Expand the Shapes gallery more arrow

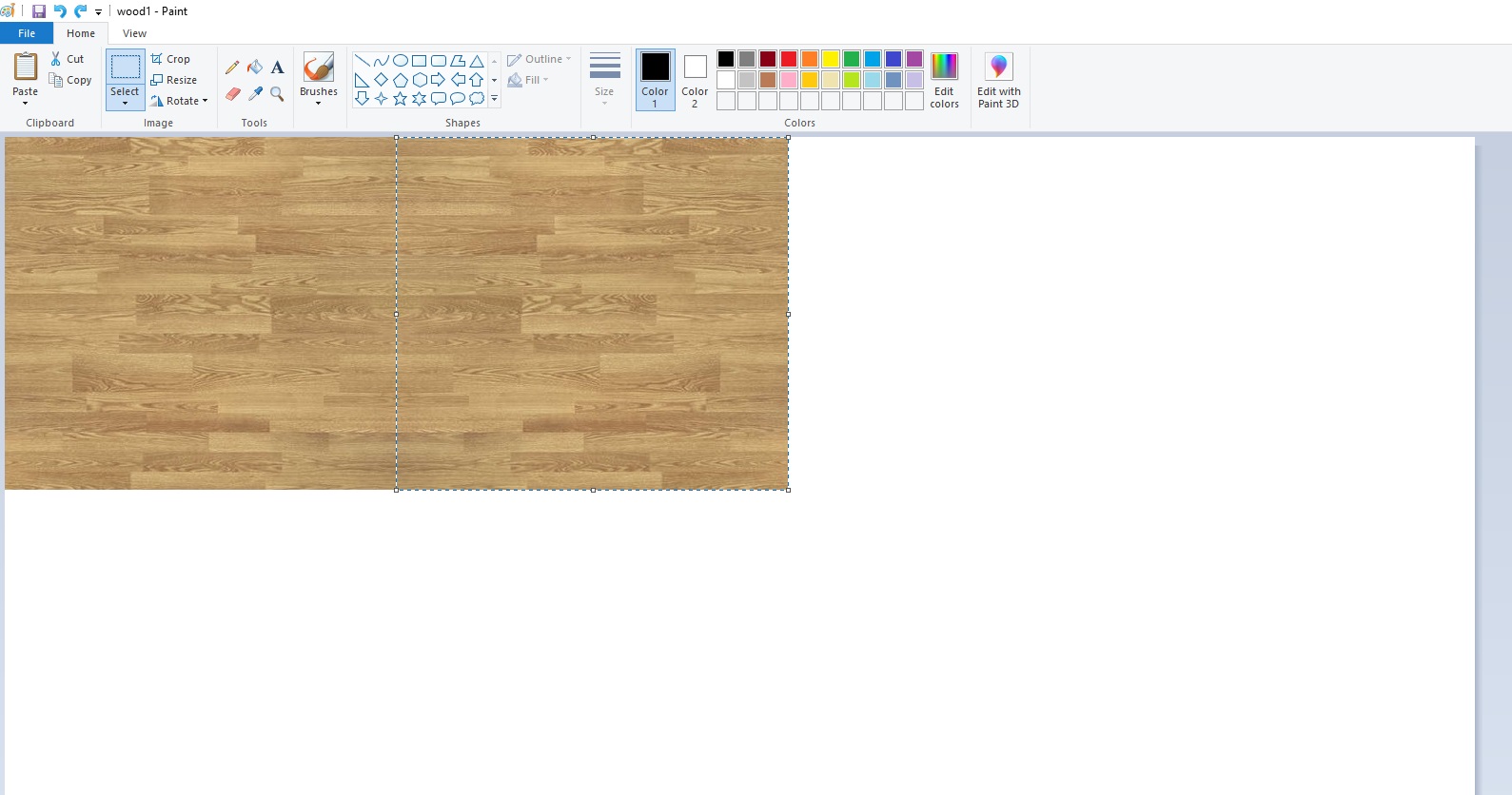tap(494, 99)
